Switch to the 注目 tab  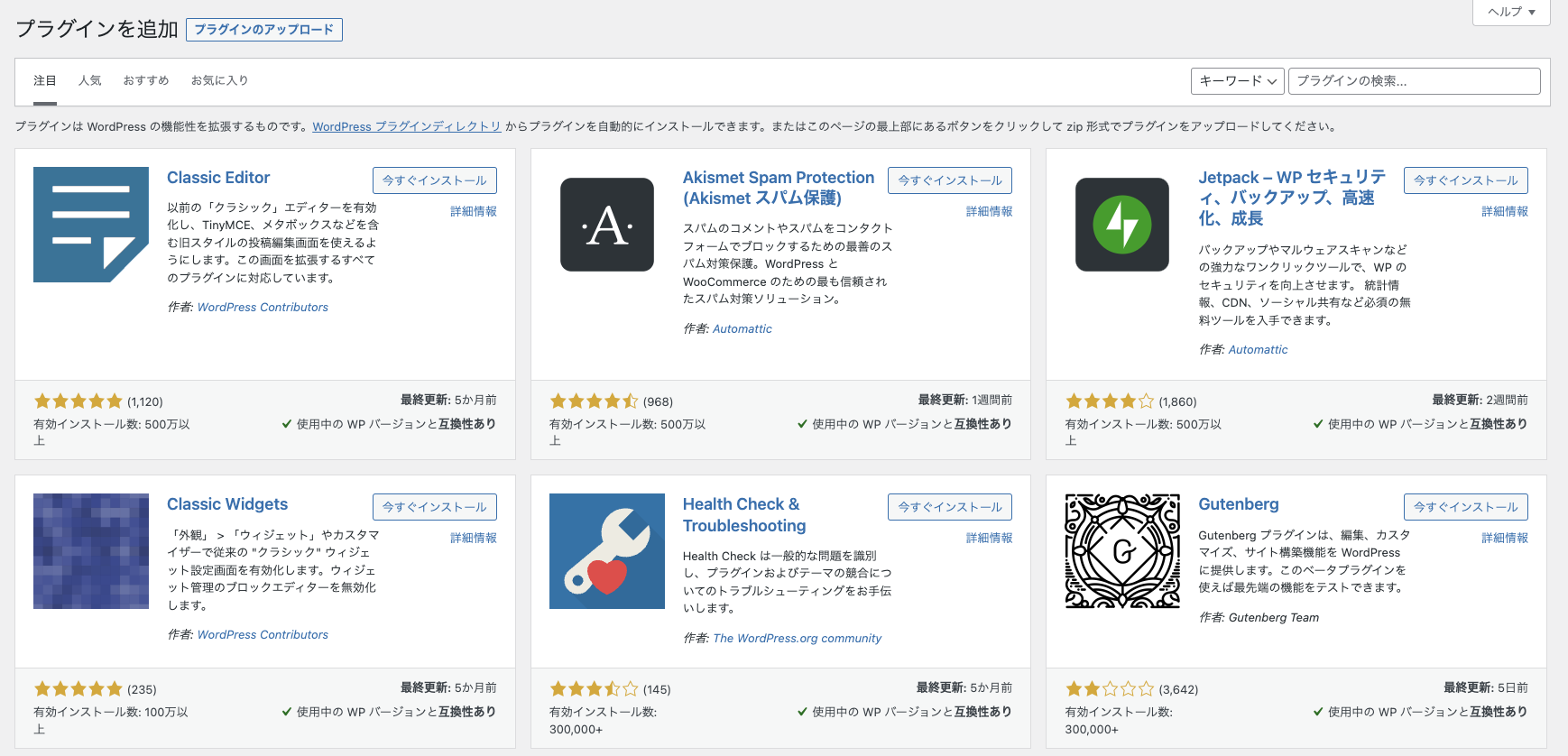(45, 80)
